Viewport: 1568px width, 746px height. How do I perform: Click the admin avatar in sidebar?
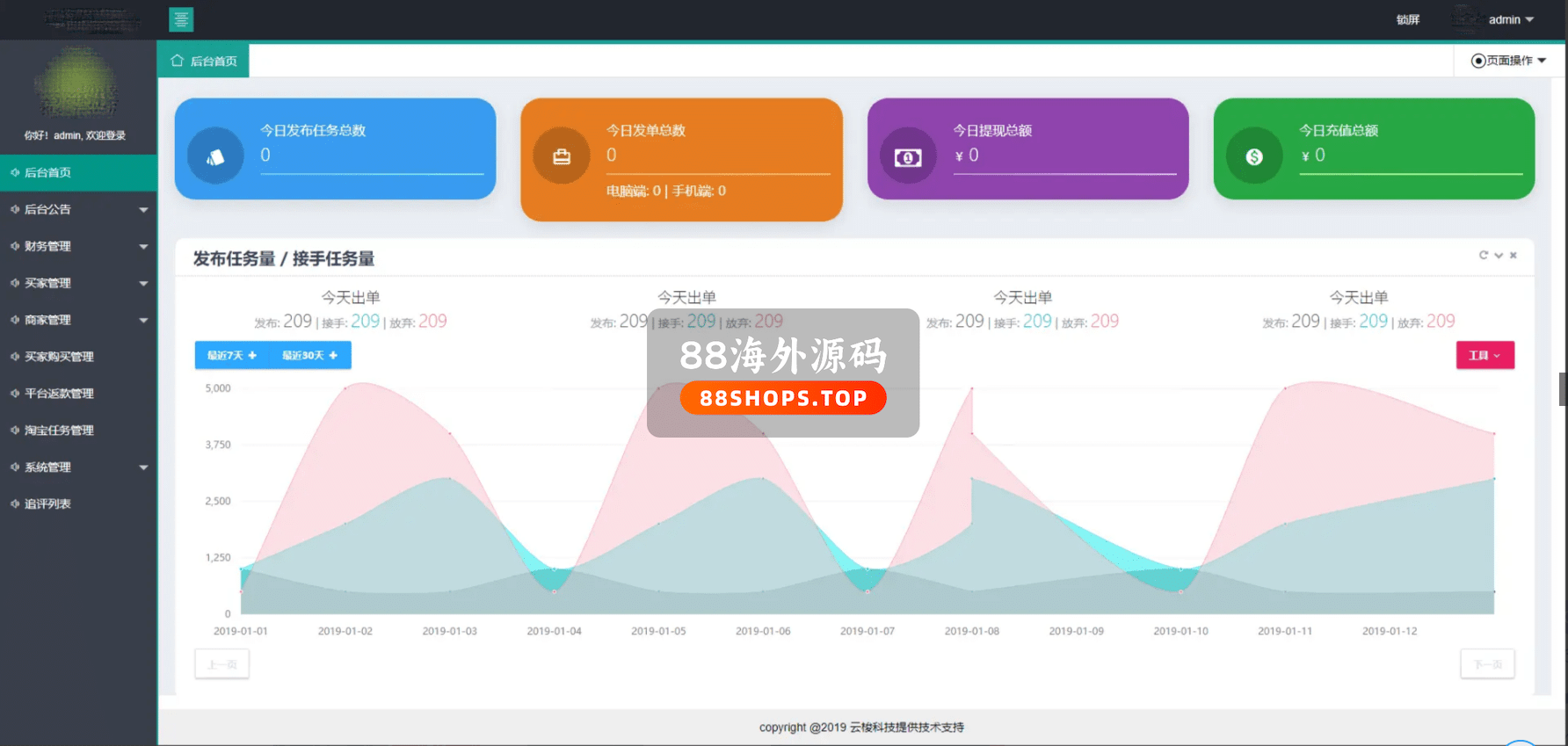click(77, 83)
